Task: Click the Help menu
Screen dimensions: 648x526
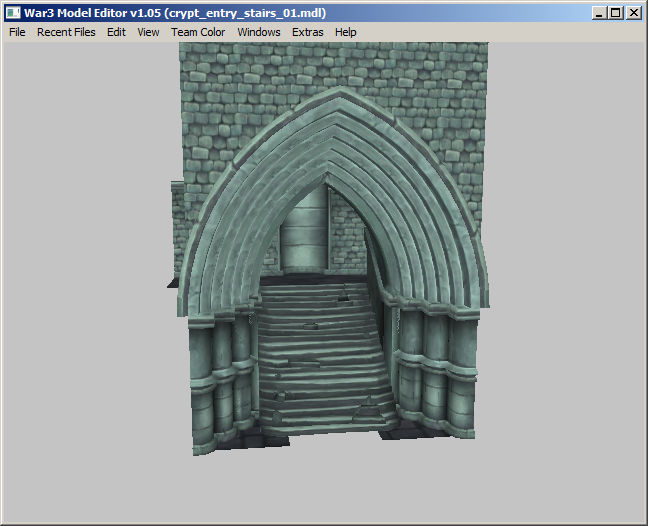Action: pos(346,32)
